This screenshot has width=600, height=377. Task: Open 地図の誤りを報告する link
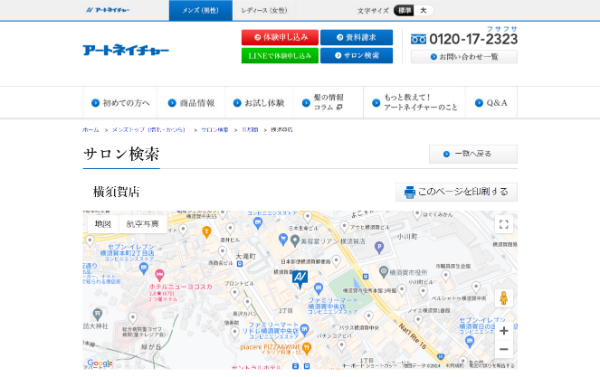point(492,366)
